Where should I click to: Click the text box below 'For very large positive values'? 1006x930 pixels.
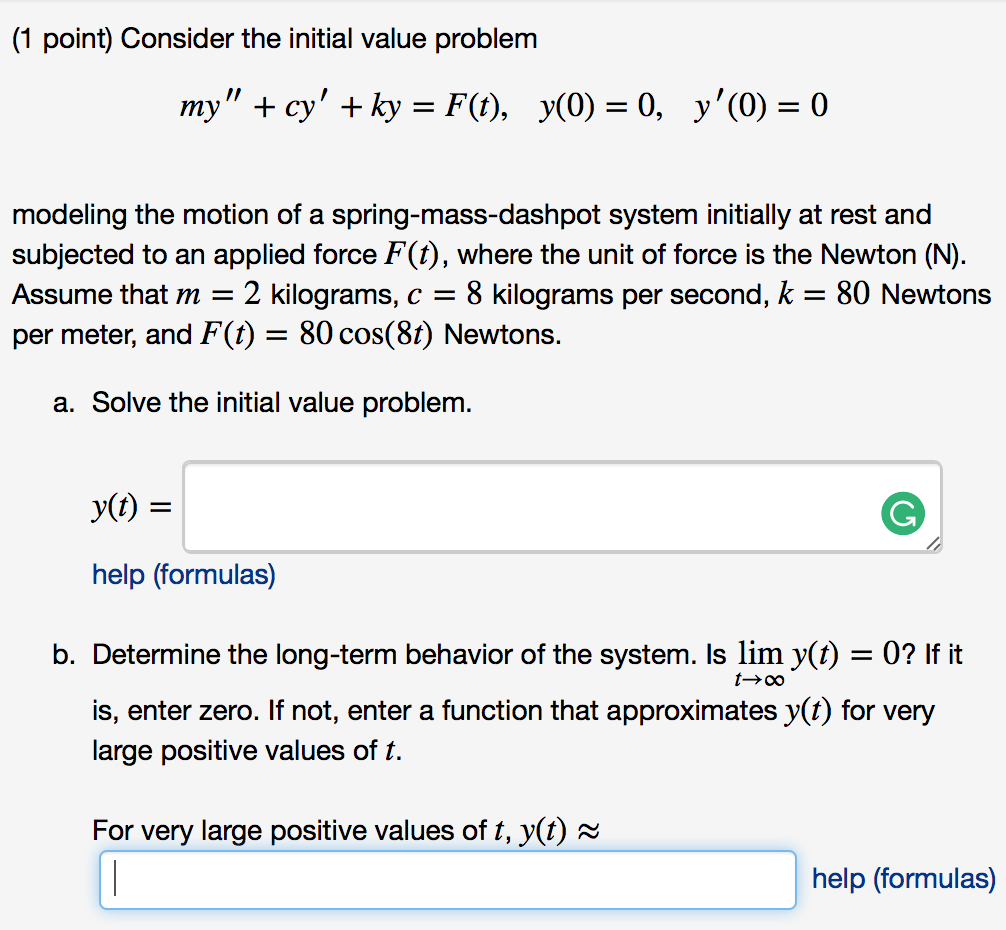pyautogui.click(x=440, y=879)
